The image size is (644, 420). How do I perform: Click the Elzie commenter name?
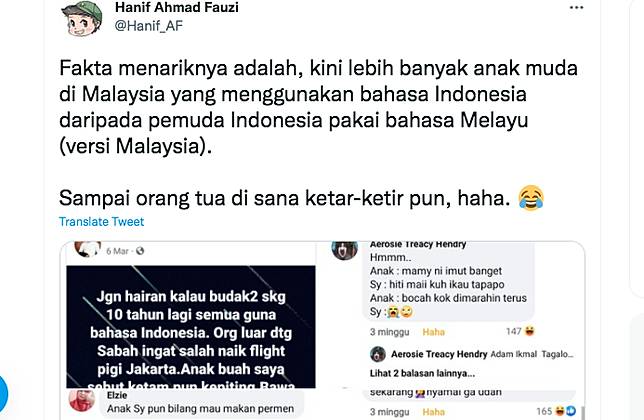tap(117, 395)
